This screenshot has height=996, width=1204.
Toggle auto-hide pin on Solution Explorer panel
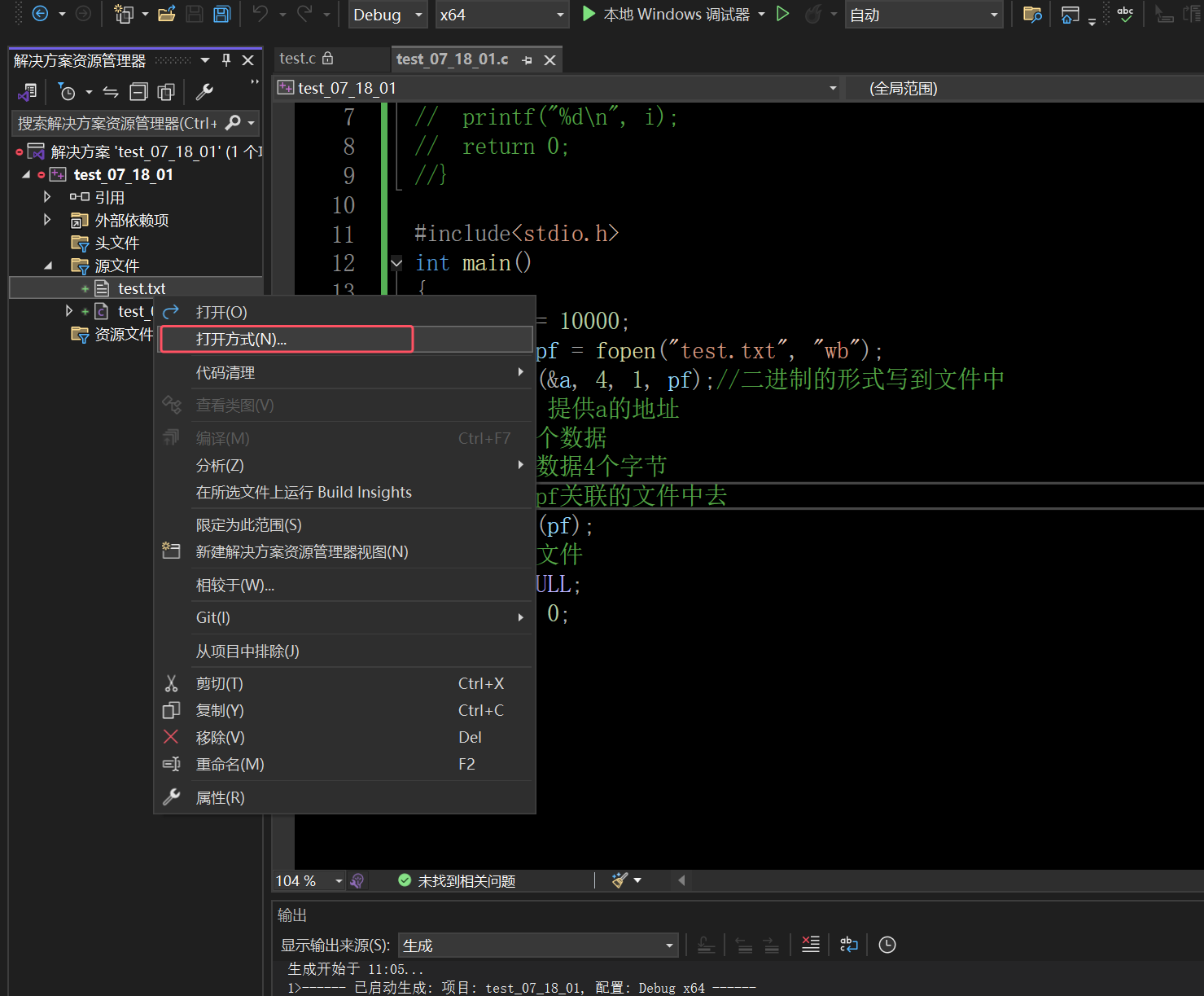(226, 60)
